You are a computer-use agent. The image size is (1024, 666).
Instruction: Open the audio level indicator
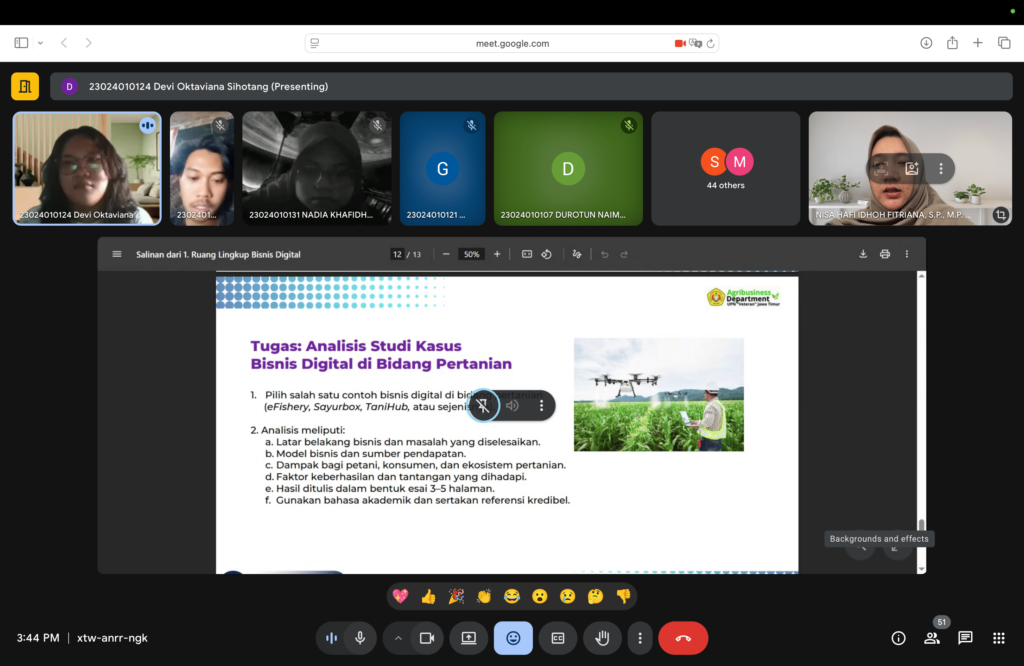pos(331,638)
